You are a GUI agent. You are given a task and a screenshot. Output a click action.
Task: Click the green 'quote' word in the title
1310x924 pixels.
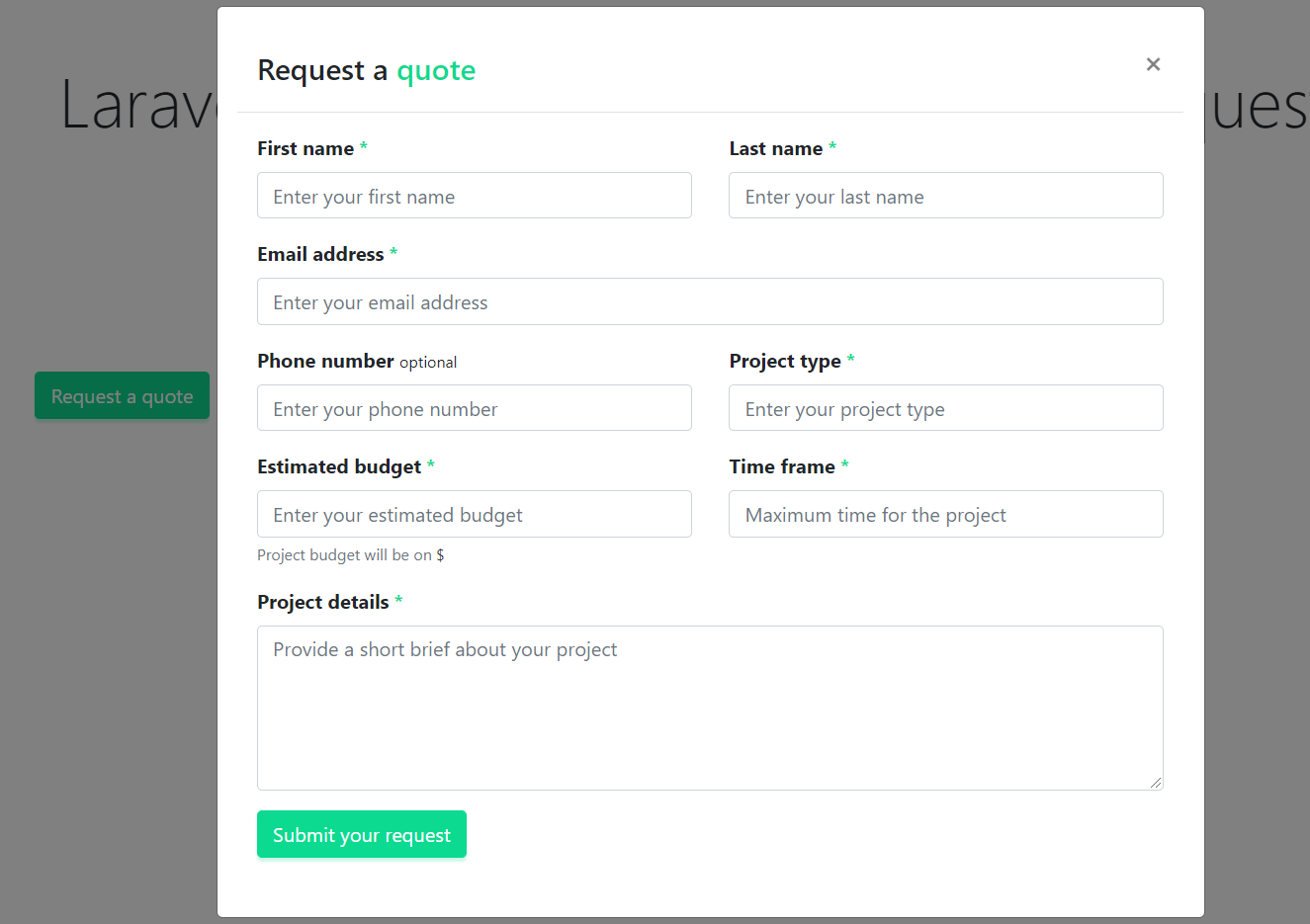(436, 70)
